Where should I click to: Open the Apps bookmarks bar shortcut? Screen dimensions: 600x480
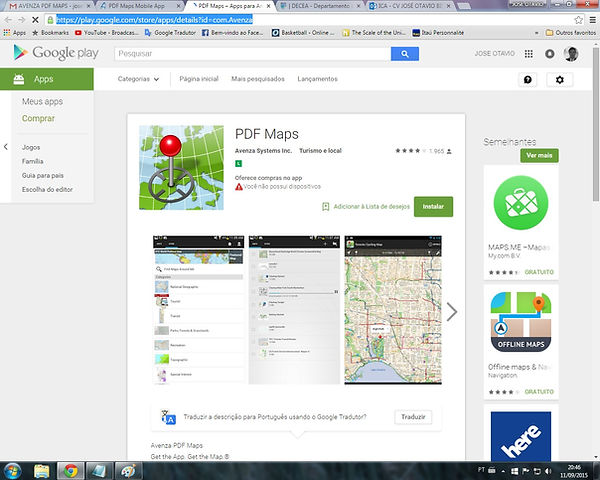(x=15, y=33)
